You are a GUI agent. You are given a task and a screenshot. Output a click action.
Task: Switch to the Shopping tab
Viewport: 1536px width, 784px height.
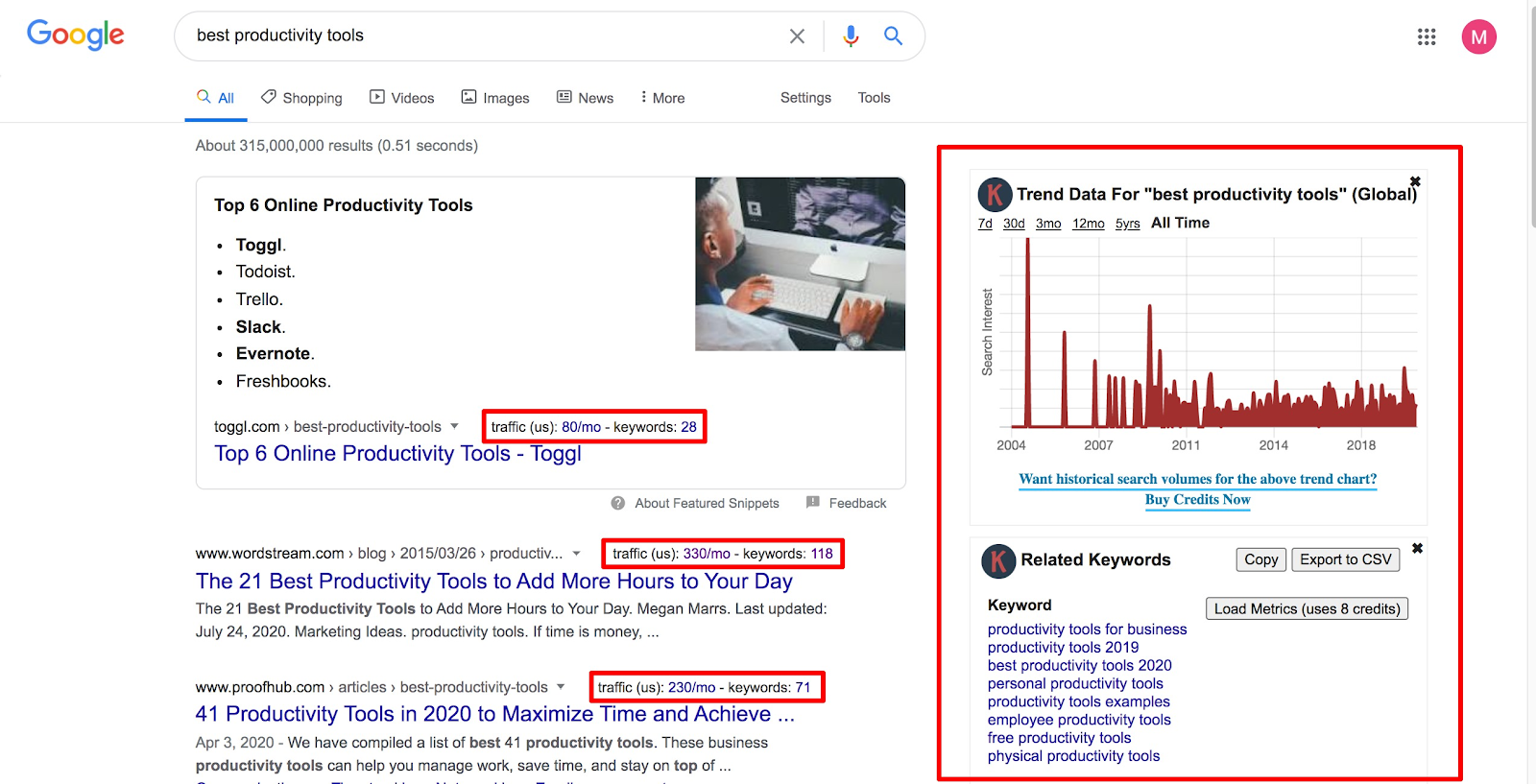(301, 98)
